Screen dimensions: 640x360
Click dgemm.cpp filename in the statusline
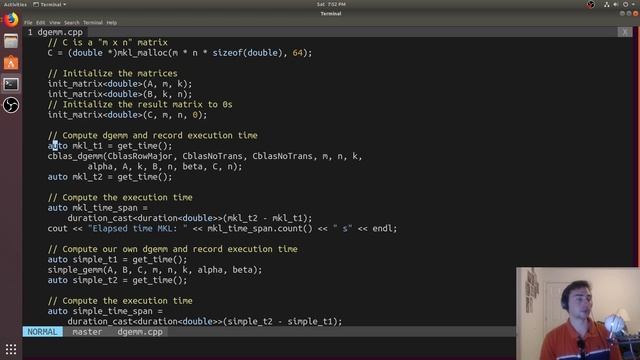pos(140,332)
